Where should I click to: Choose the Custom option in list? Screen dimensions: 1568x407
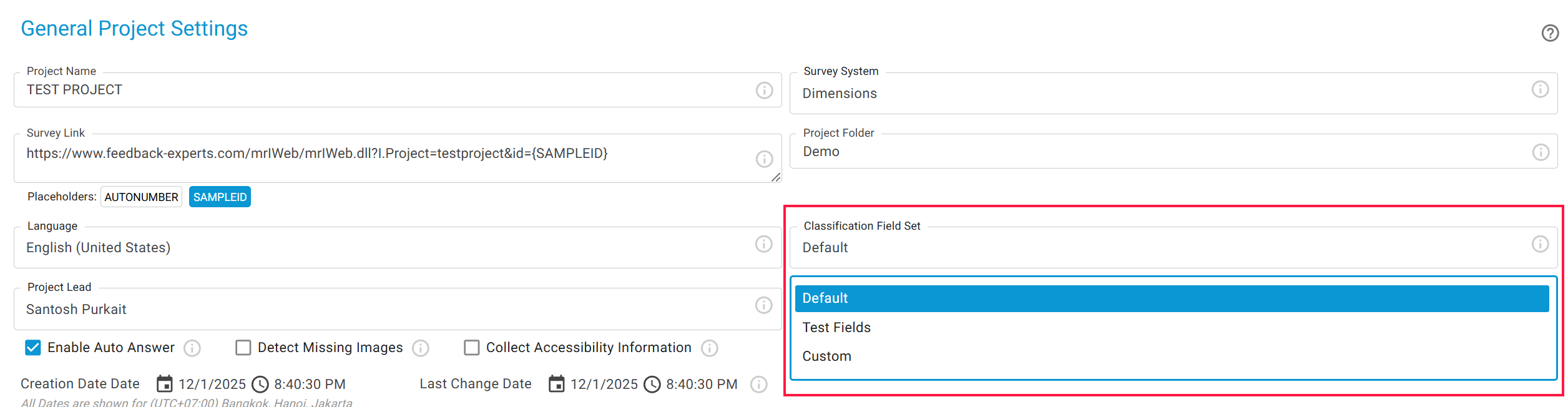(826, 356)
